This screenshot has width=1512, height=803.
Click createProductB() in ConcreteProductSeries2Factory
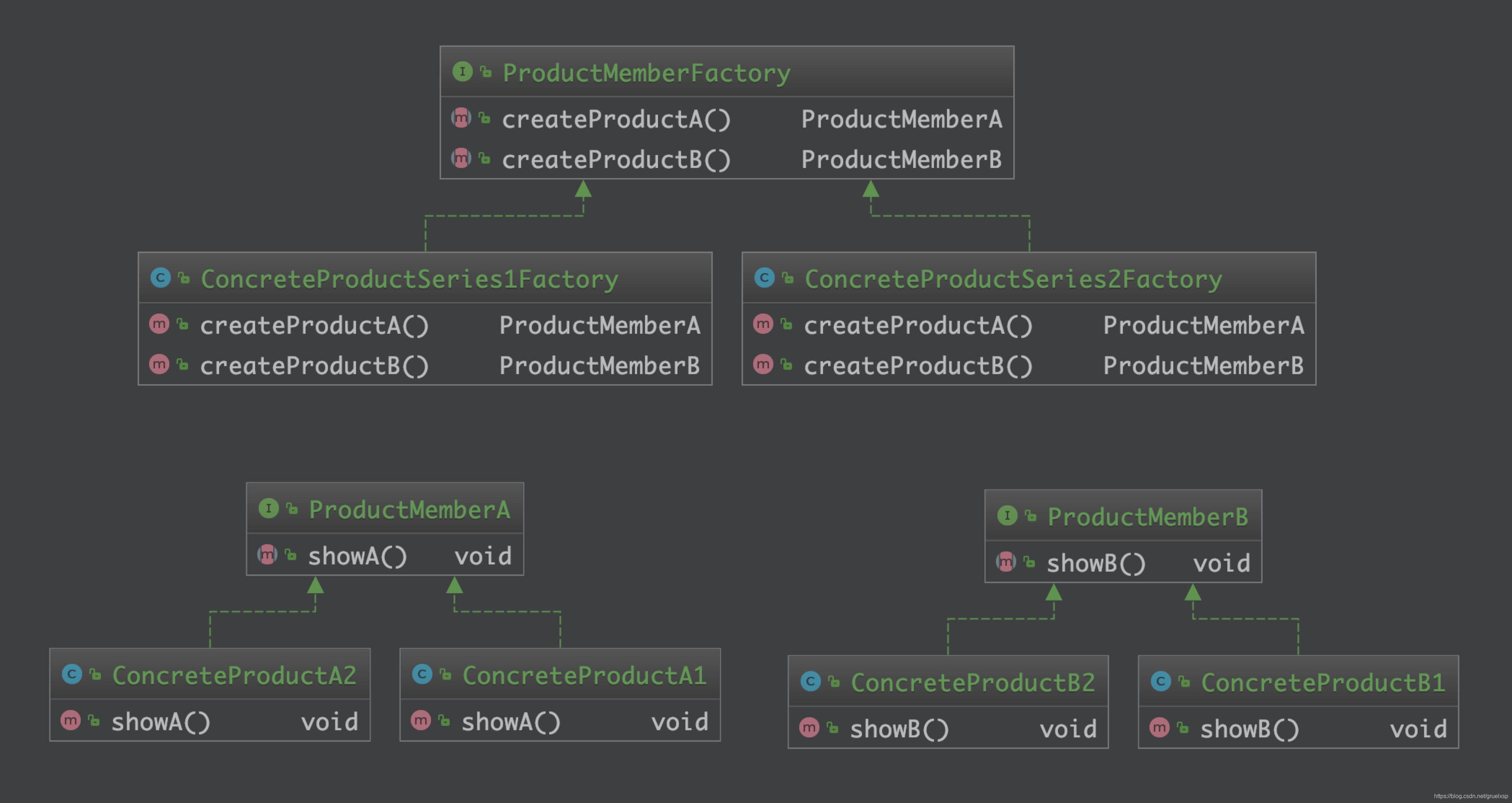[919, 366]
